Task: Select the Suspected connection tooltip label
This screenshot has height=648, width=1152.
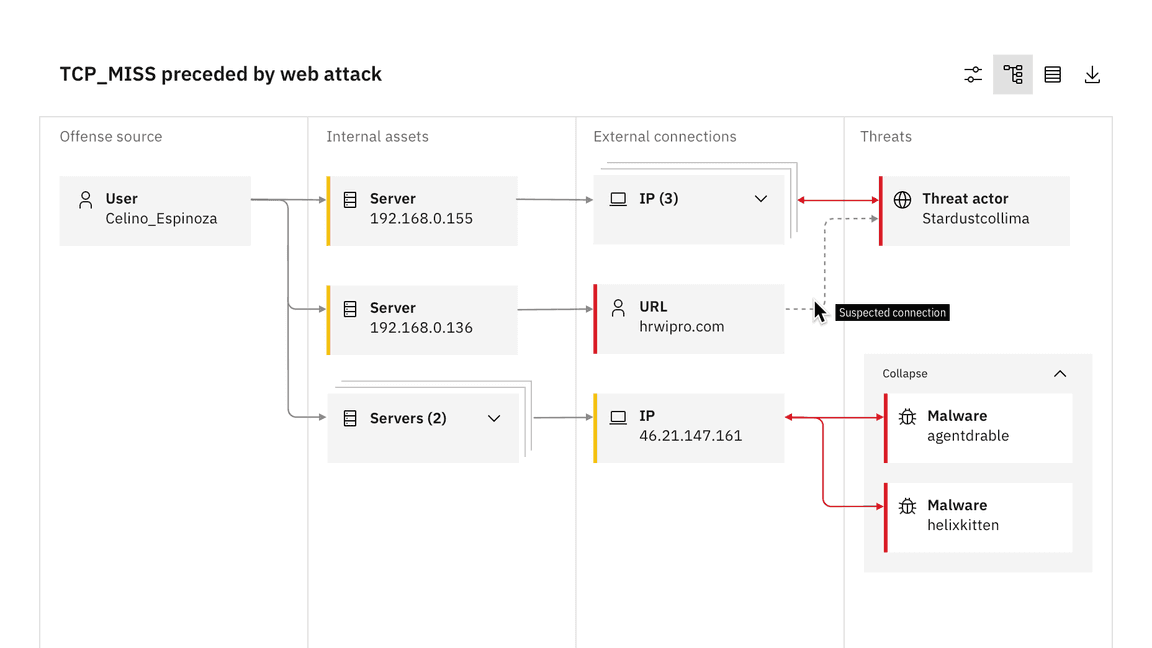Action: click(x=891, y=312)
